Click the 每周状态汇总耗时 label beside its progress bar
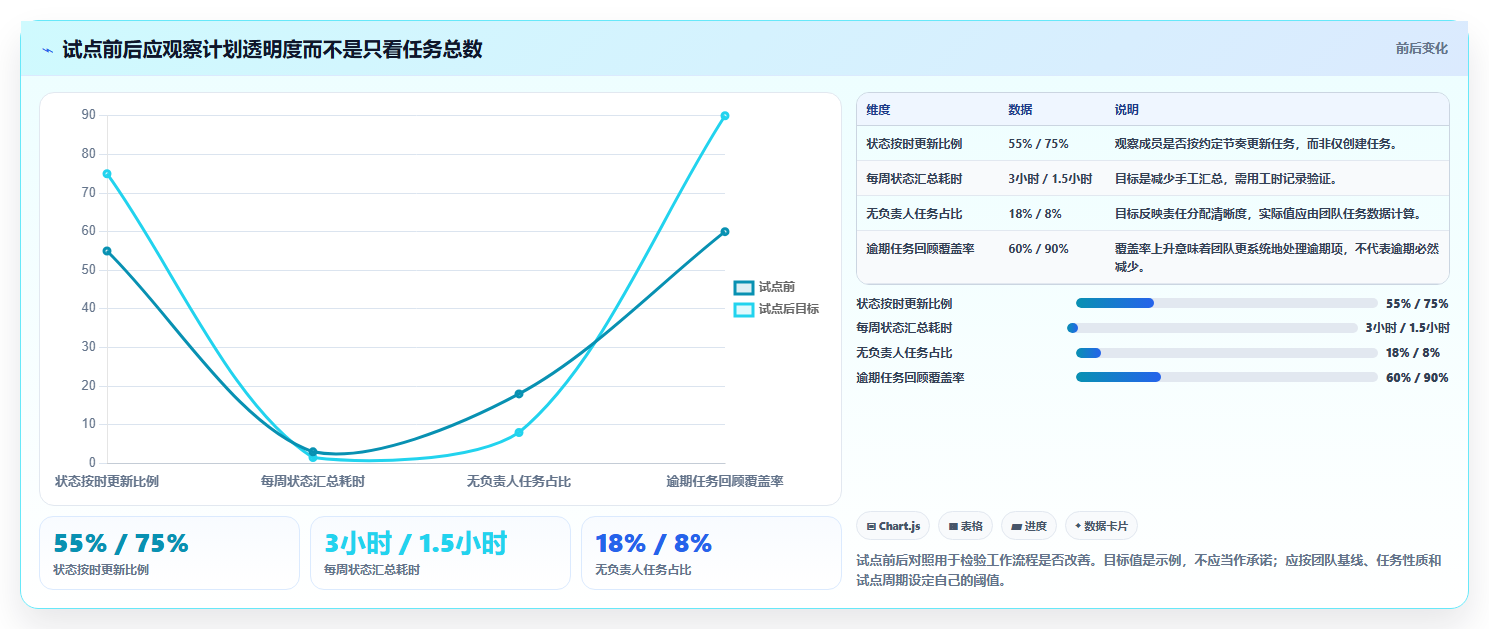Image resolution: width=1489 pixels, height=629 pixels. click(904, 327)
